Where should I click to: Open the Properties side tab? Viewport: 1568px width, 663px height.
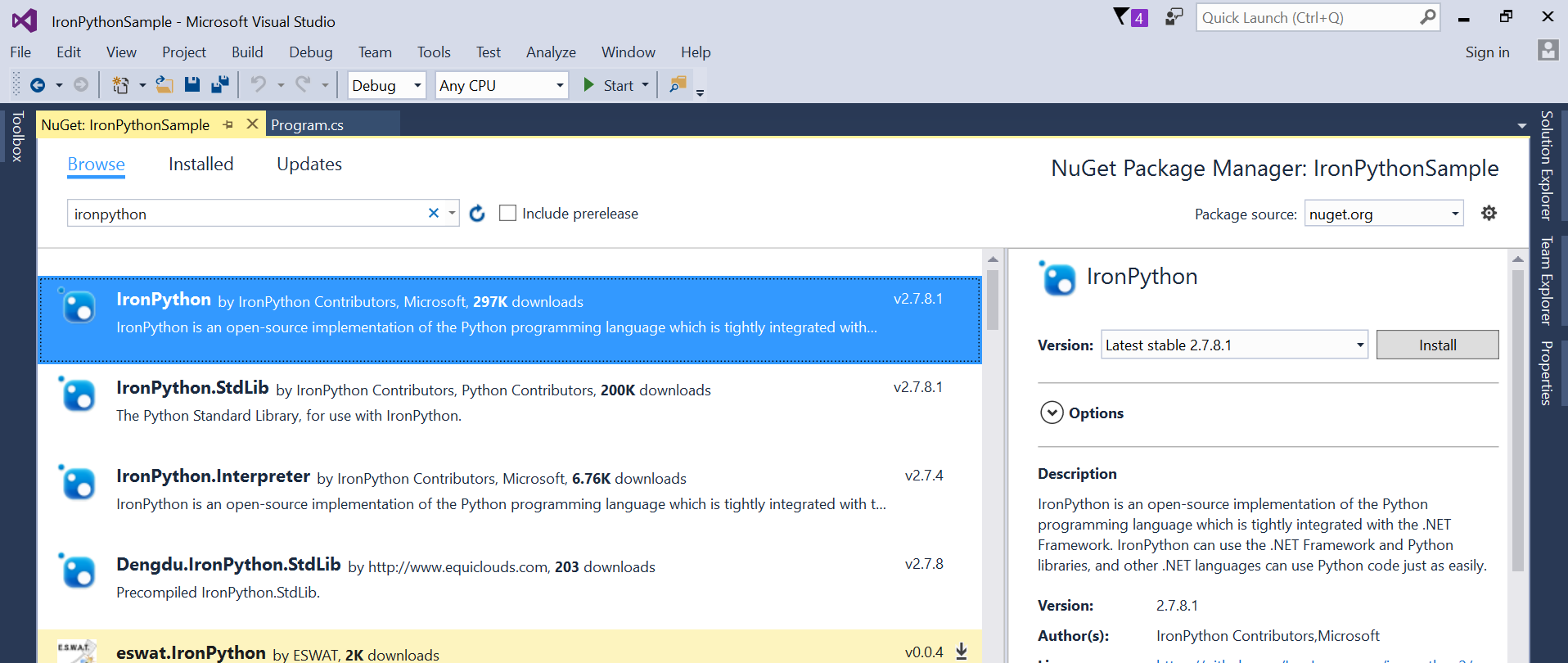tap(1546, 372)
